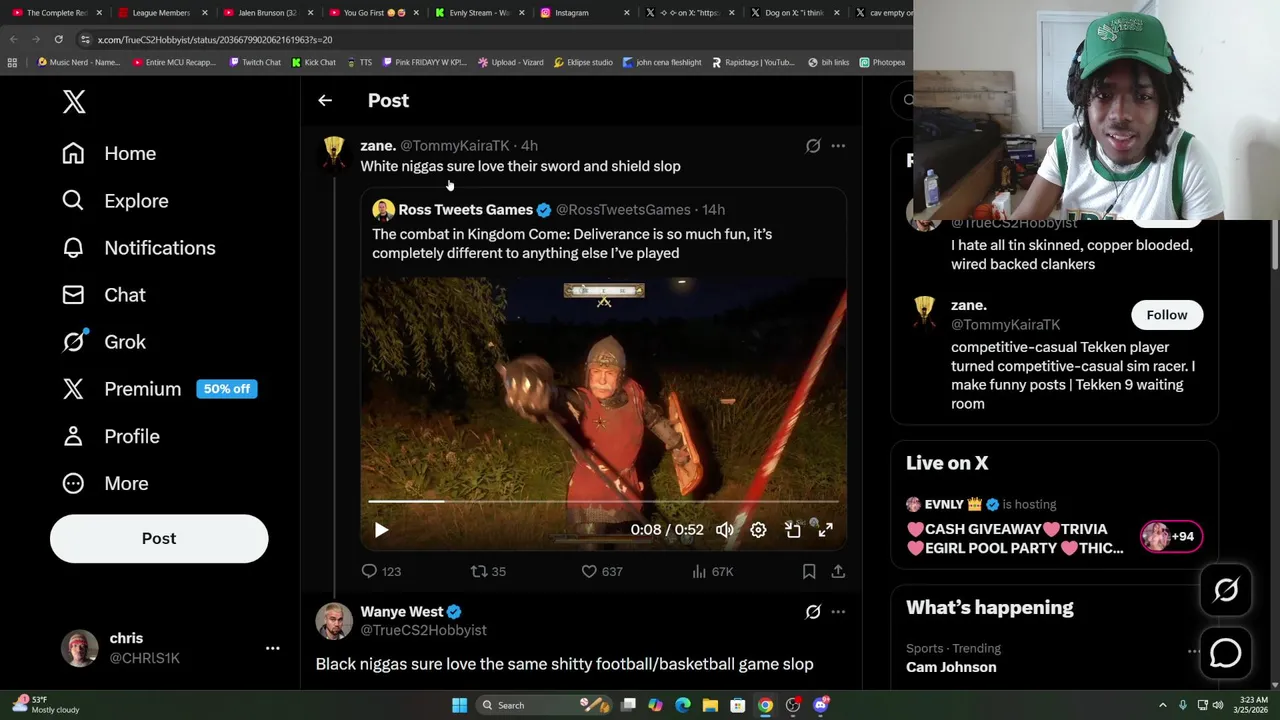Expand the More menu in sidebar
Viewport: 1280px width, 720px height.
(x=105, y=483)
